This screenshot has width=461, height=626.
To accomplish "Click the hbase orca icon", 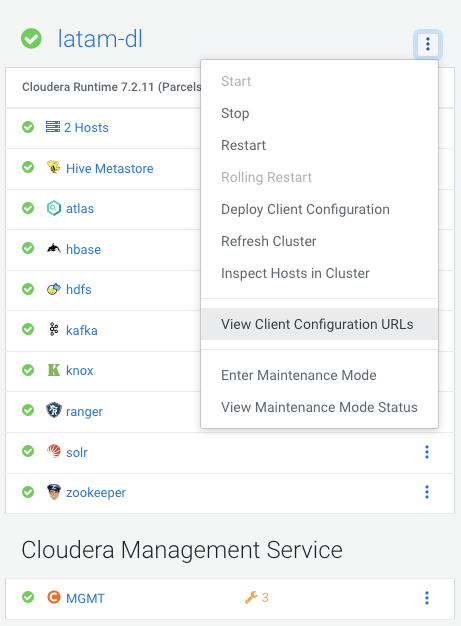I will [x=53, y=249].
